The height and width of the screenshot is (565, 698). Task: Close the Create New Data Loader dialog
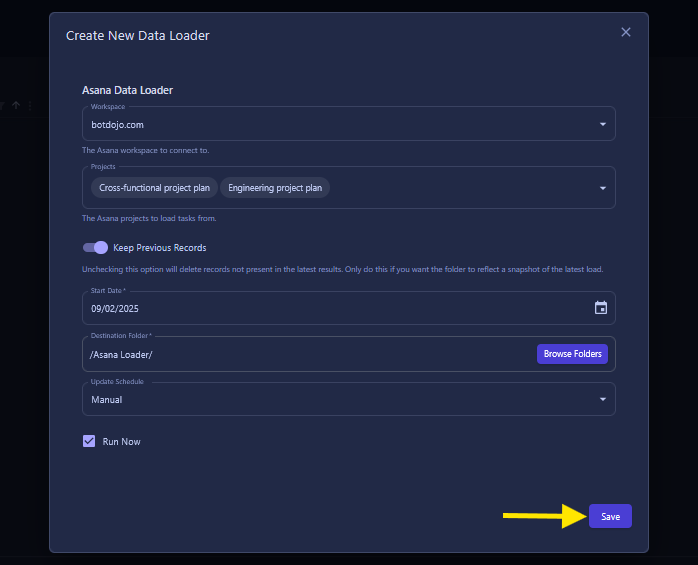pyautogui.click(x=626, y=32)
